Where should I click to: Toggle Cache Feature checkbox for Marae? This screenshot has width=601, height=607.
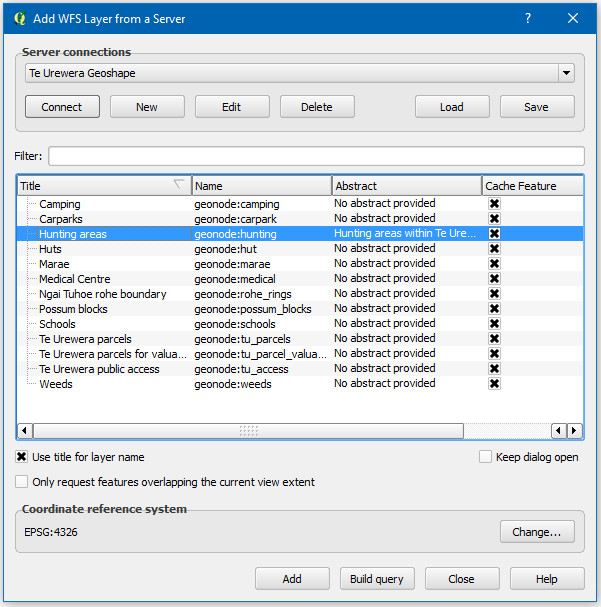pos(494,264)
